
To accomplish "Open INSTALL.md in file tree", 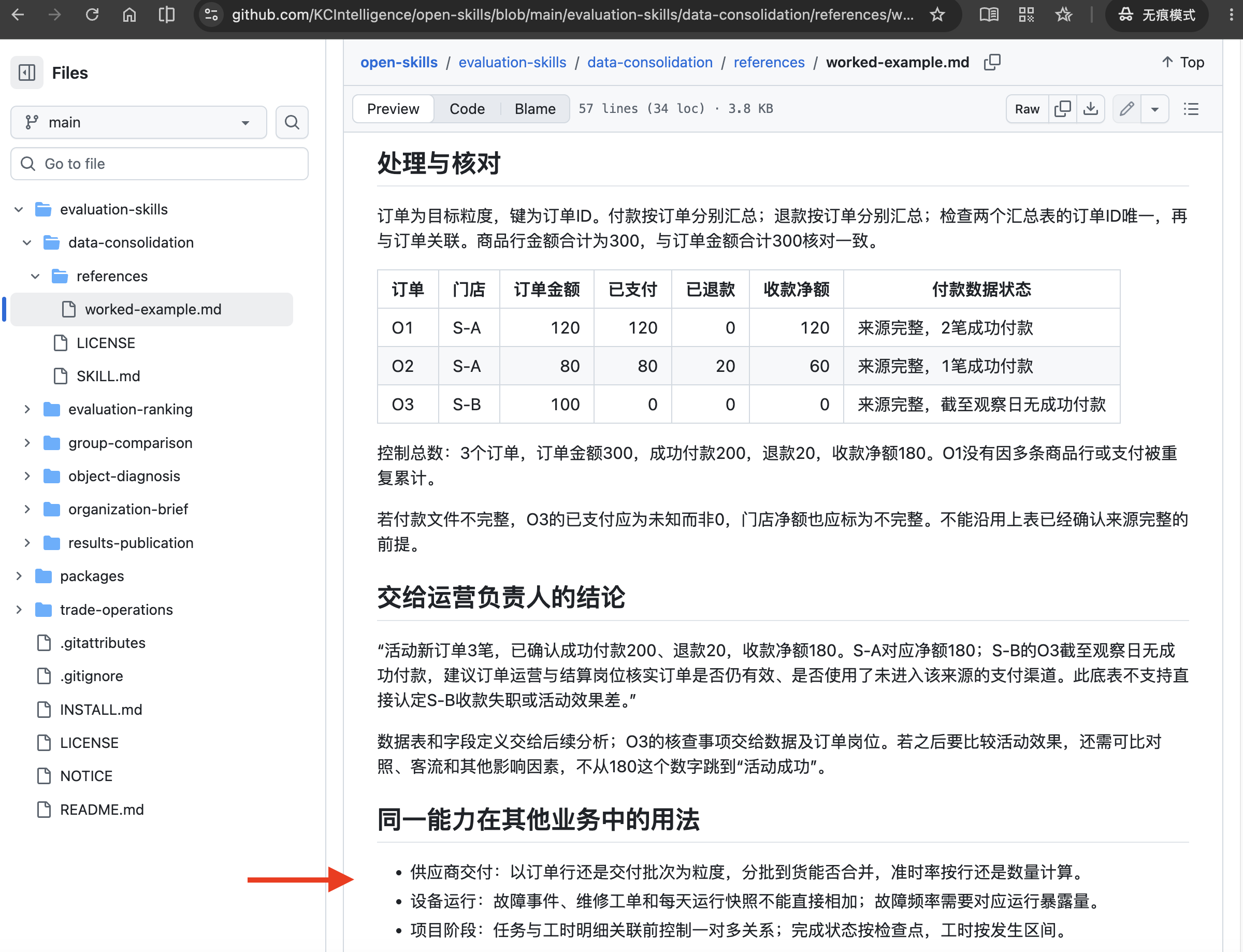I will [x=101, y=710].
